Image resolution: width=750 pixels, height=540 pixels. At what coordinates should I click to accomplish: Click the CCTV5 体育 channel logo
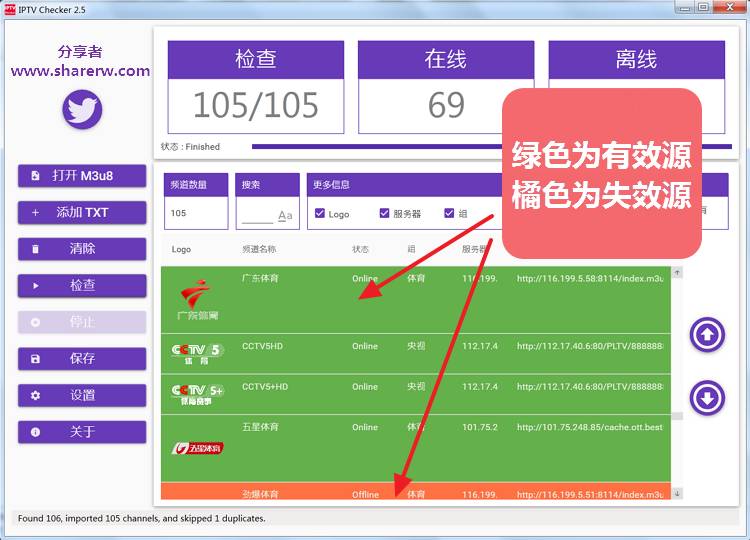pyautogui.click(x=197, y=353)
